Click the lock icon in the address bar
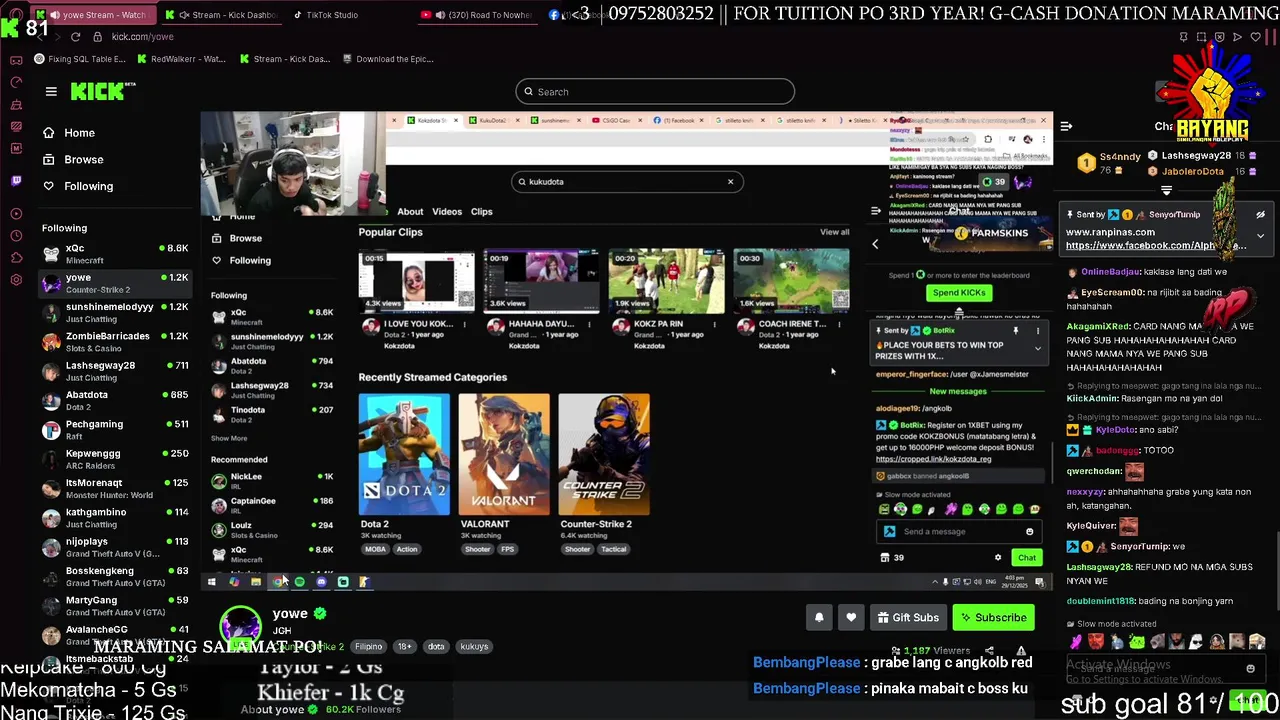 pos(97,37)
